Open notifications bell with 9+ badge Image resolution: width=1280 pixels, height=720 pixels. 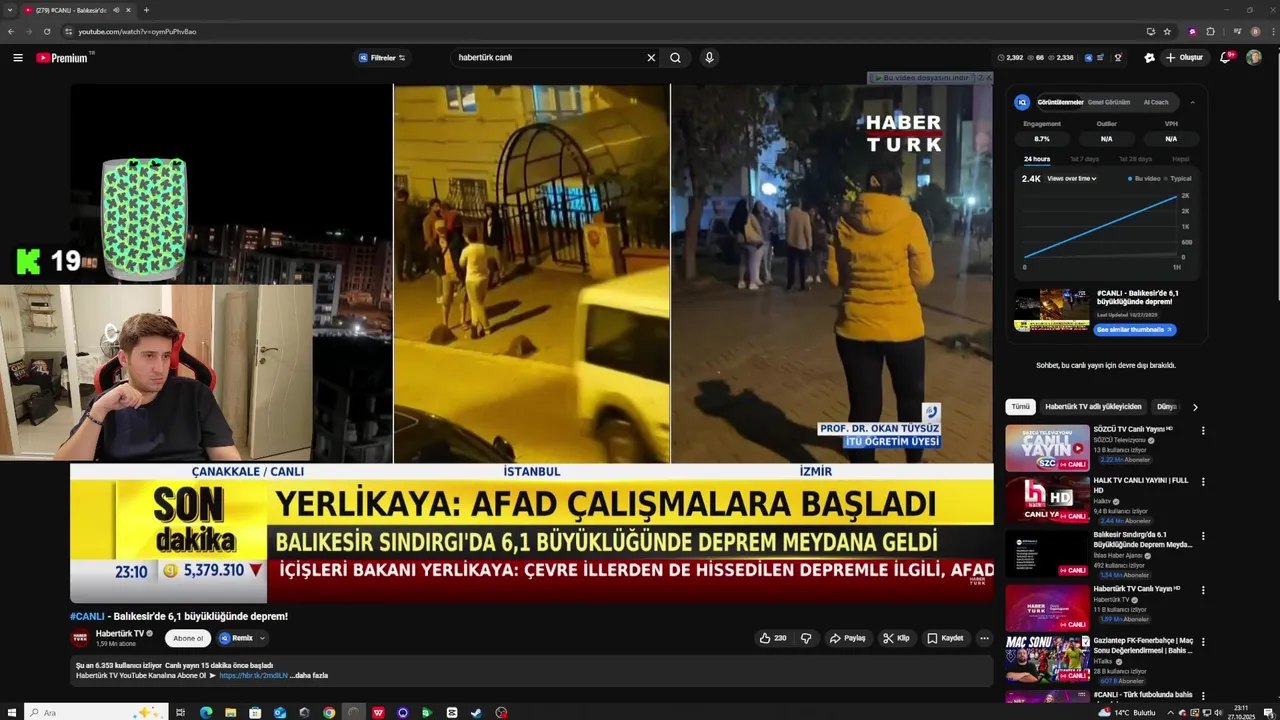tap(1226, 58)
